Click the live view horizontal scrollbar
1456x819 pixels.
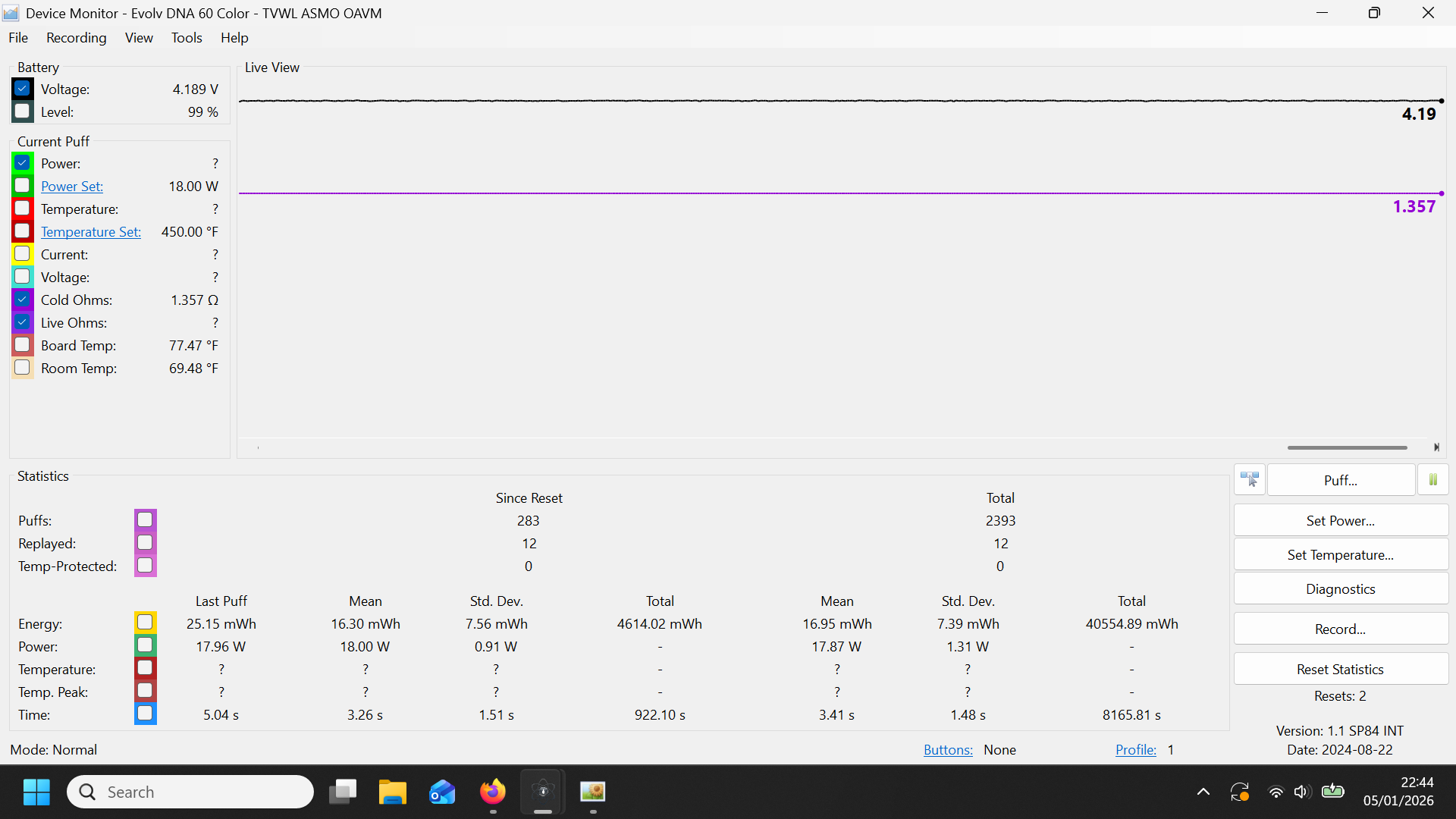tap(1346, 447)
